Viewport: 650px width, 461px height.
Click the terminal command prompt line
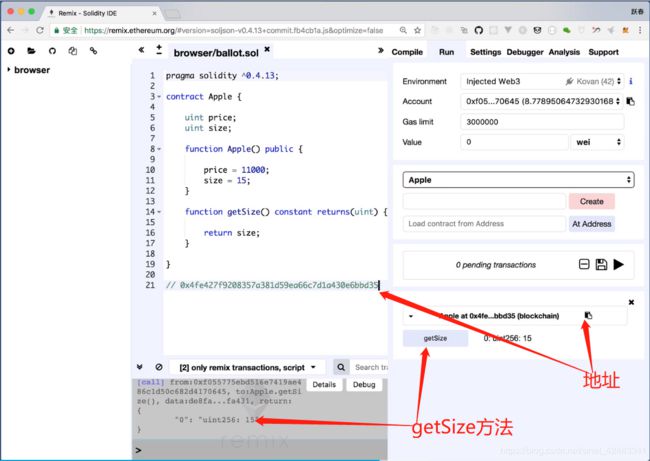tap(260, 451)
